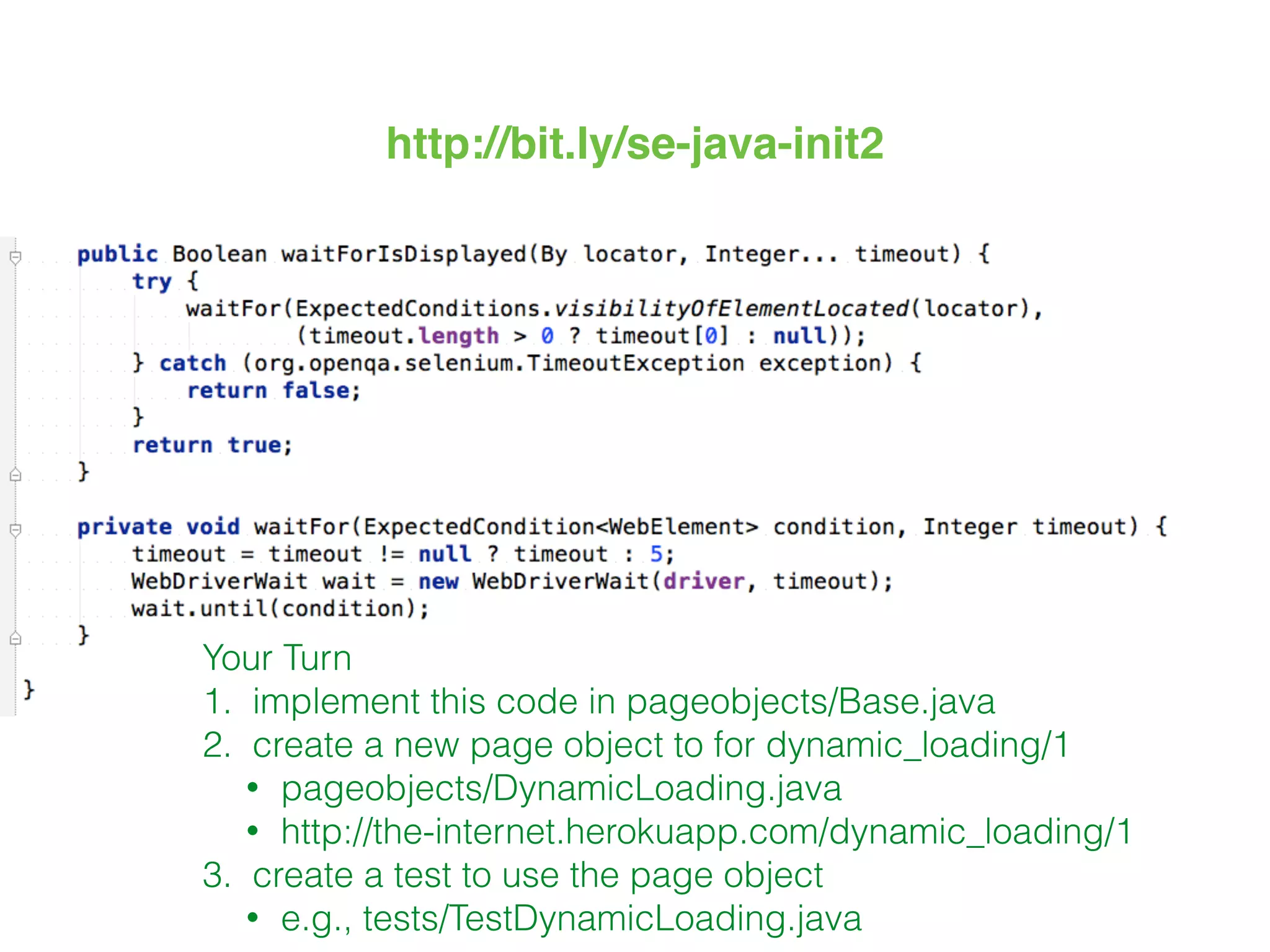Viewport: 1270px width, 952px height.
Task: Click the 'return false;' statement
Action: pos(273,391)
